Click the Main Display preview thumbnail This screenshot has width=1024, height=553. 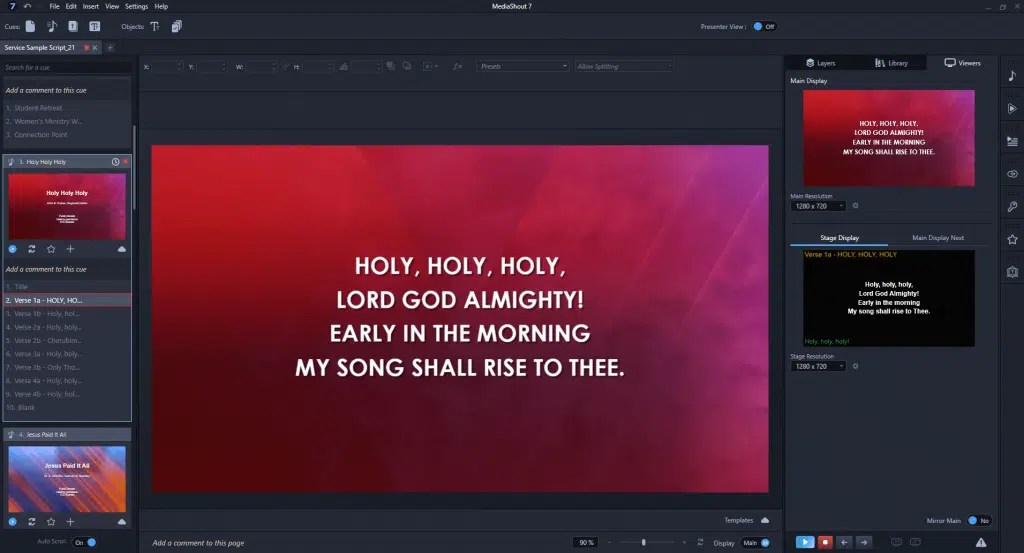pos(888,138)
